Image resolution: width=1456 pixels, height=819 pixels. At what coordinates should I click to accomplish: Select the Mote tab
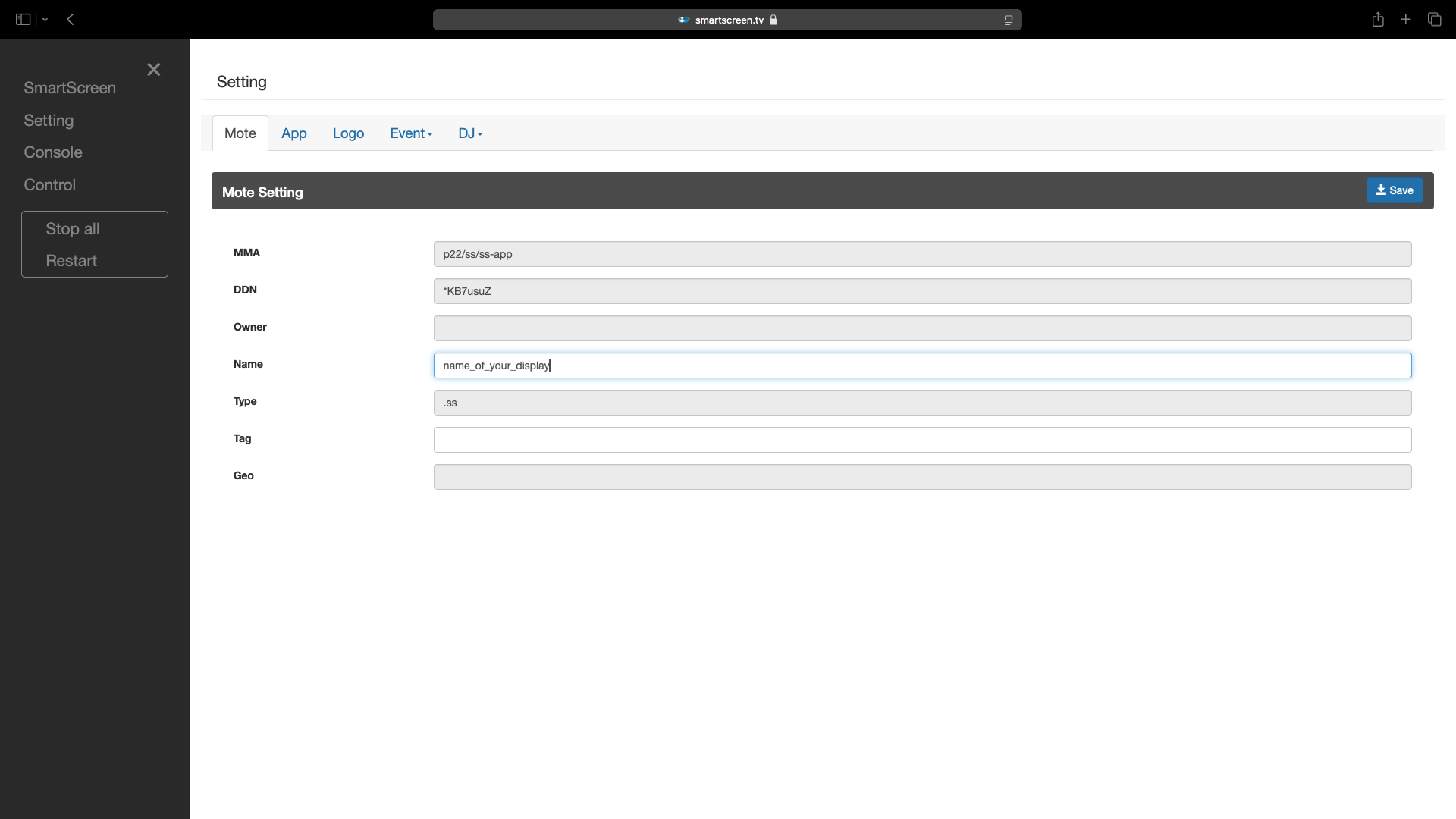(x=240, y=133)
